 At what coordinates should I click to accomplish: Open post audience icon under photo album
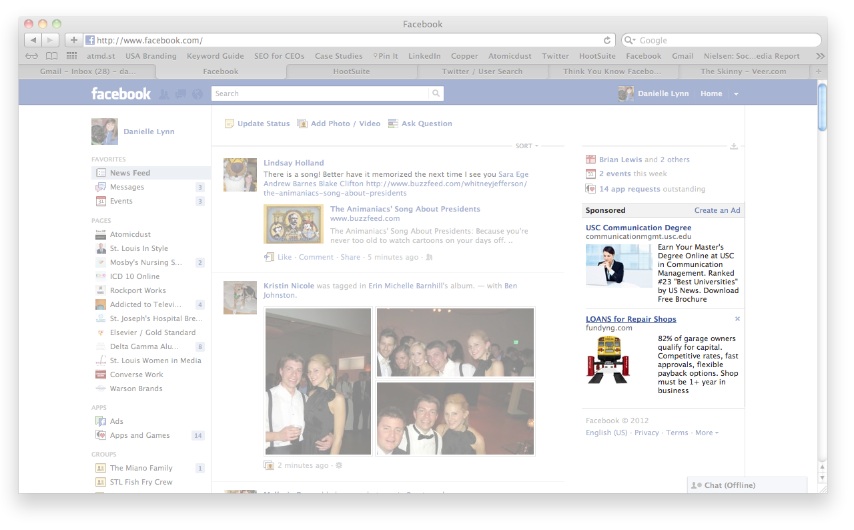pos(339,466)
